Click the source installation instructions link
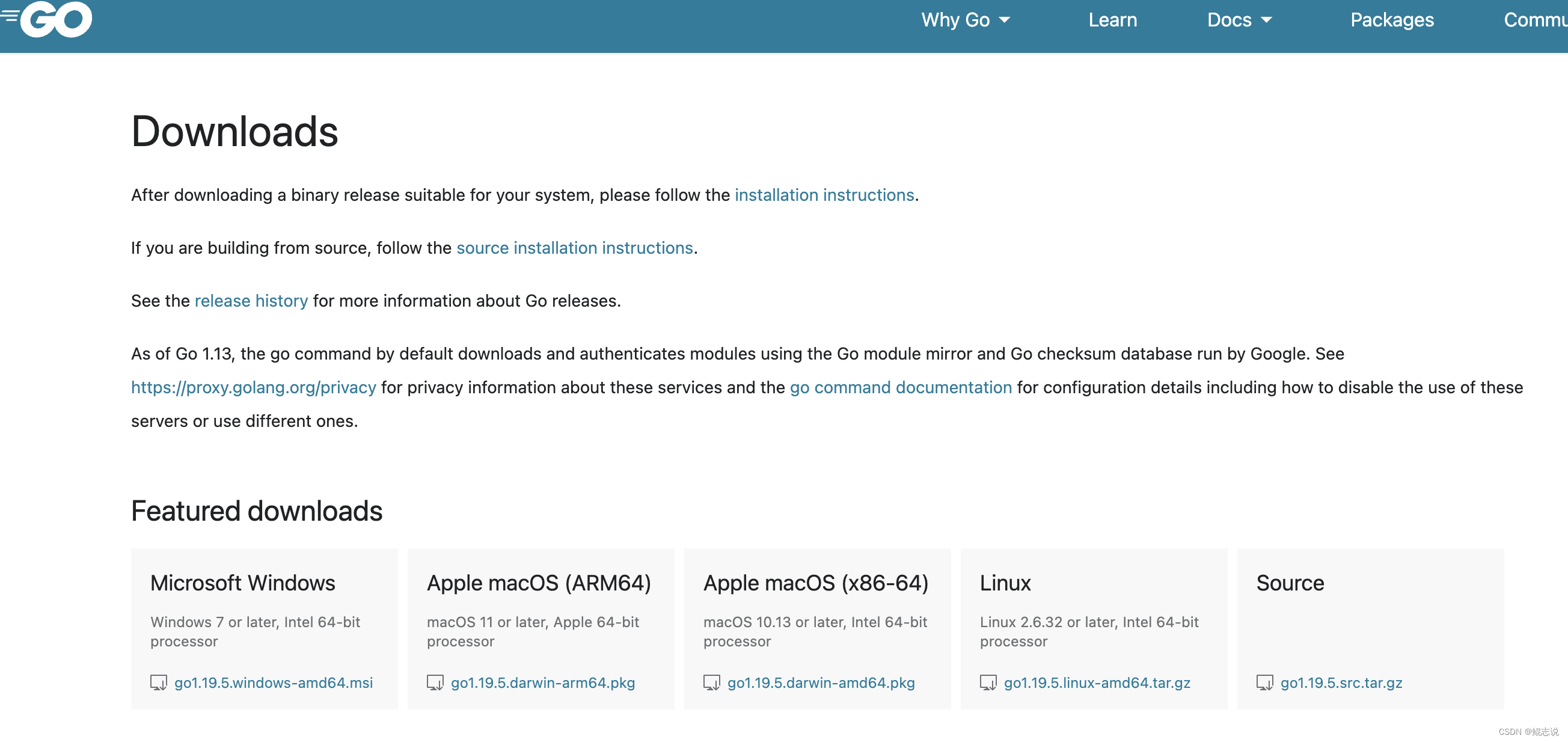1568x742 pixels. click(574, 247)
